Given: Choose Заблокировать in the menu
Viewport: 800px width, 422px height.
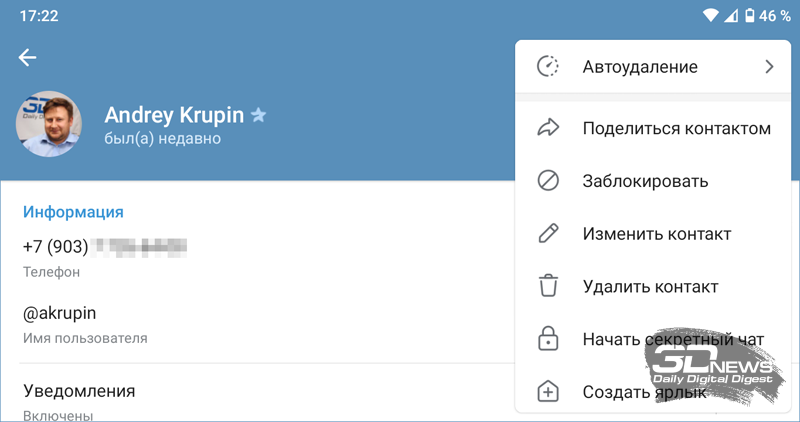Looking at the screenshot, I should click(x=645, y=181).
